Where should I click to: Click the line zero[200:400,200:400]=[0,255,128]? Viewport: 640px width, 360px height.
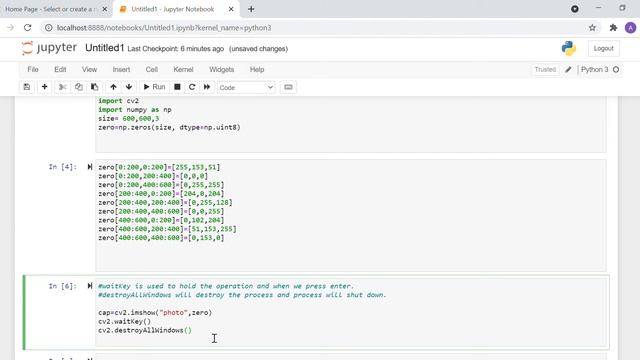pos(165,202)
